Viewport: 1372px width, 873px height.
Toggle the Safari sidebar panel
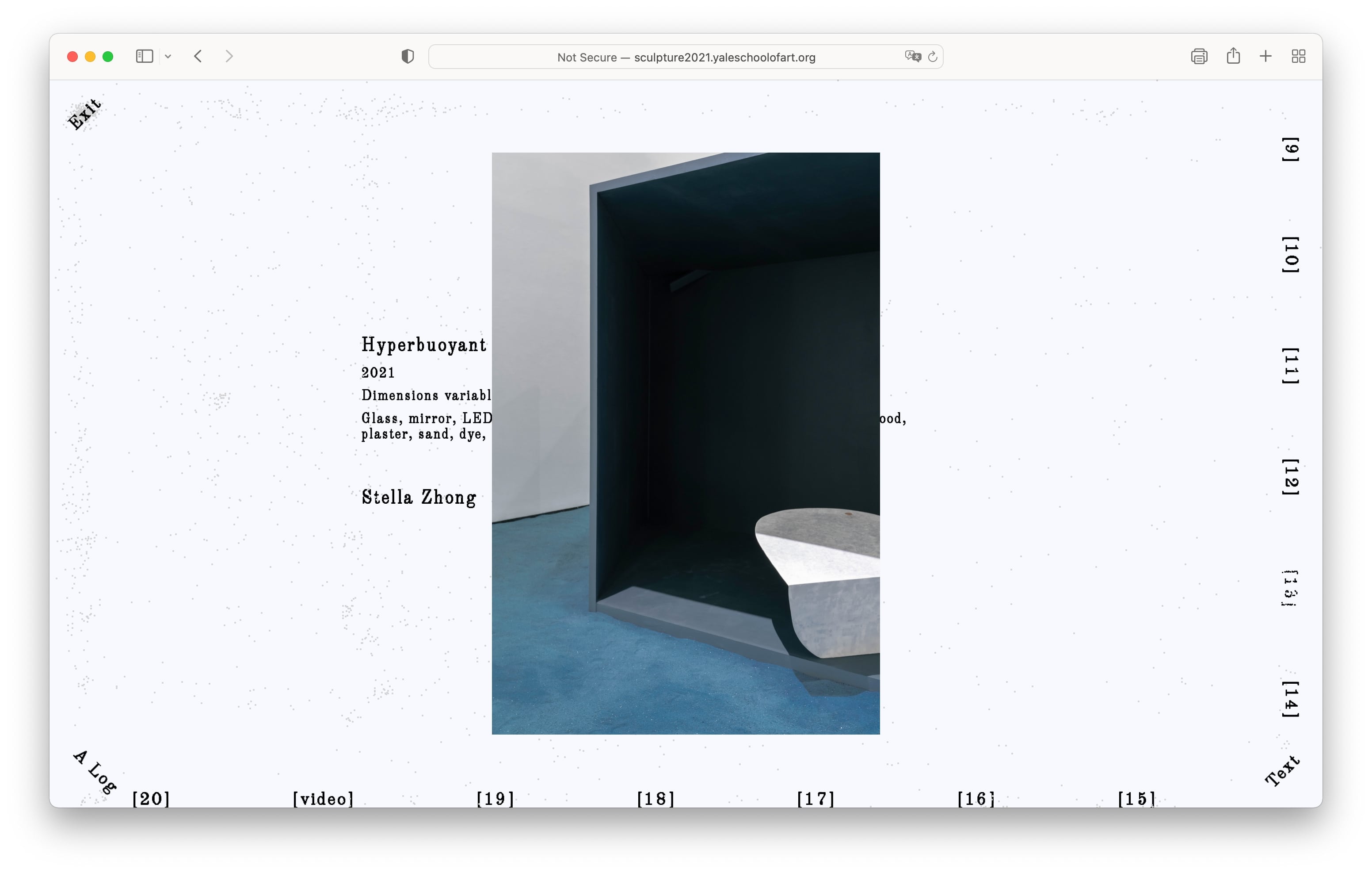[x=144, y=57]
